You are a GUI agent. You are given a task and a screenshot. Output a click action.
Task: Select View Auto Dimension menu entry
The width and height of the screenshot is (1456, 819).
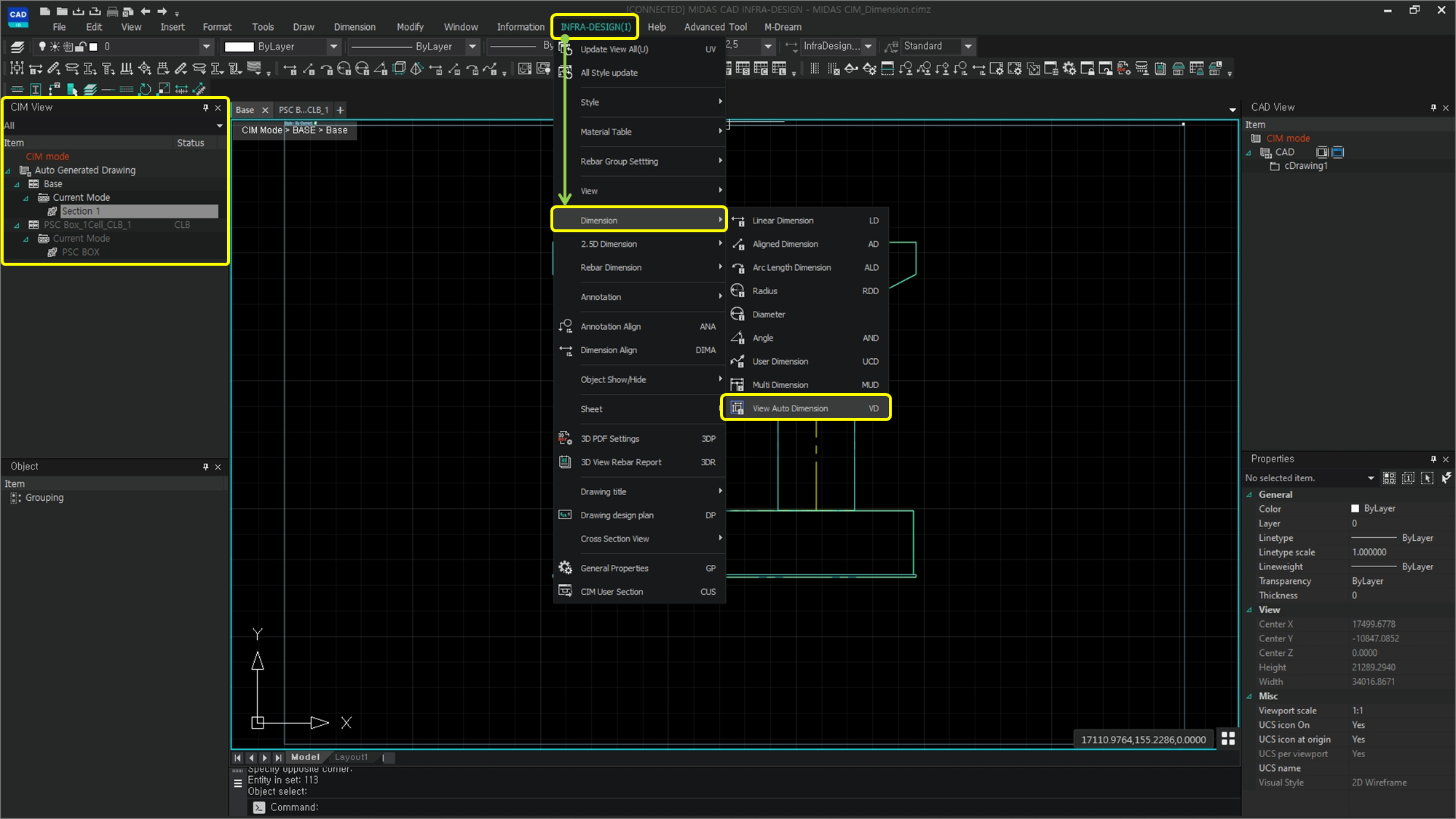click(x=806, y=408)
